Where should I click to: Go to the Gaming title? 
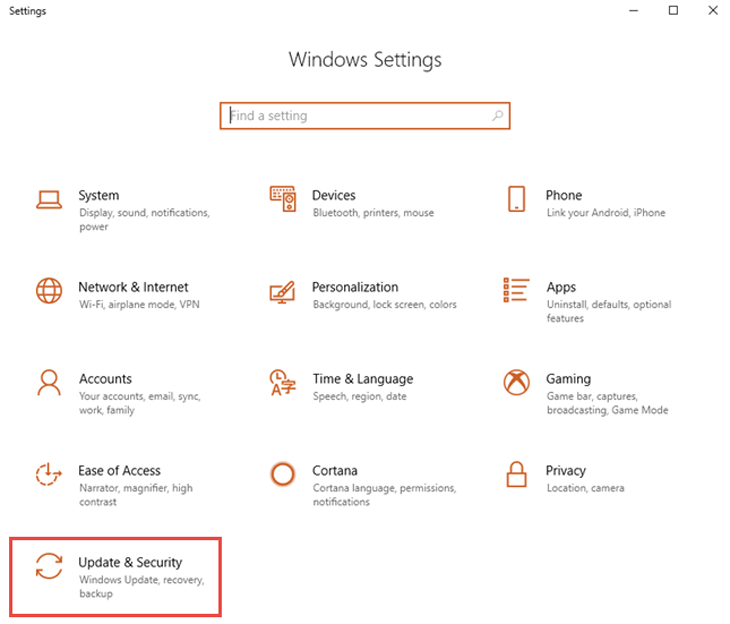tap(568, 379)
